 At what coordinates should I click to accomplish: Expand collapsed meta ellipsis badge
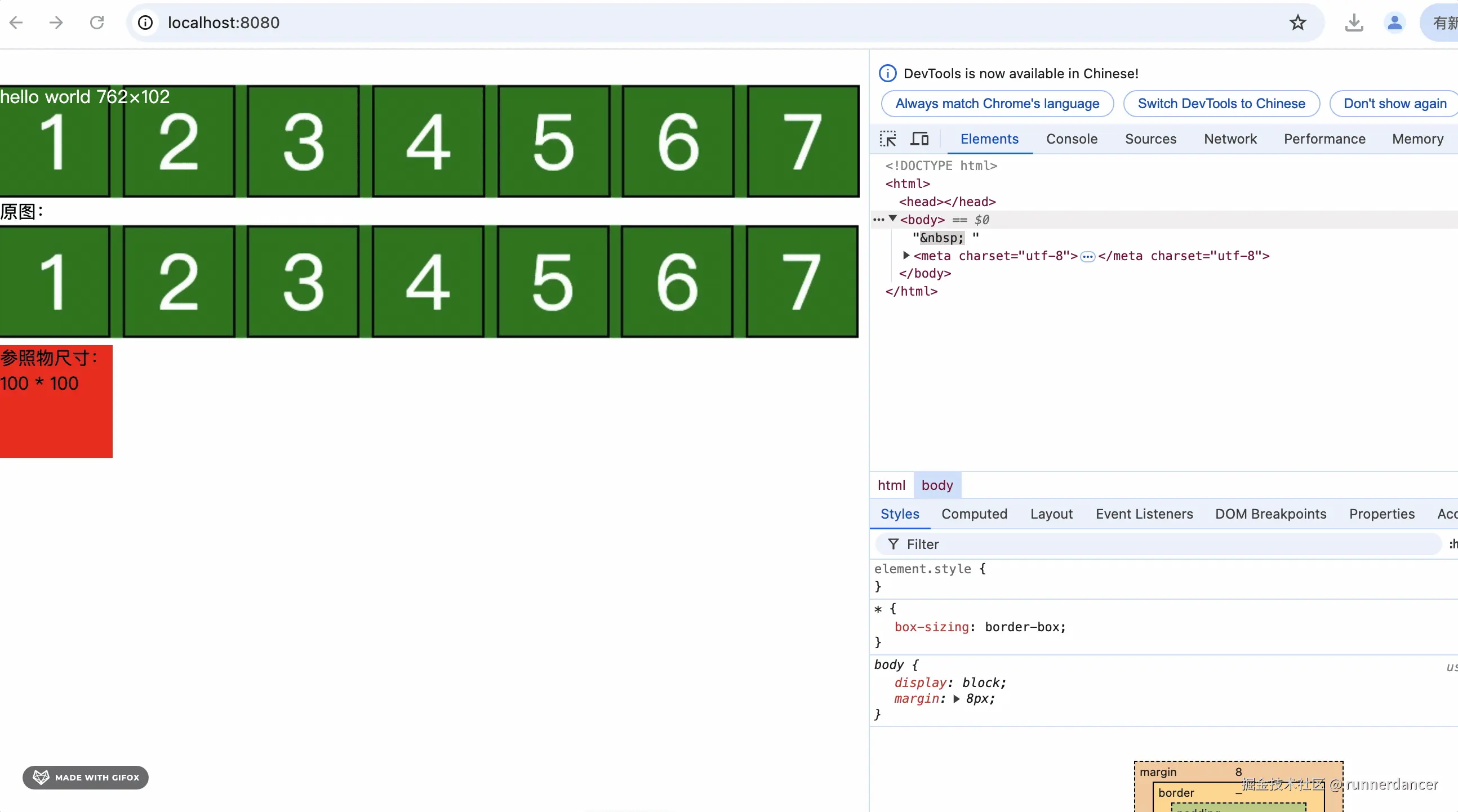pyautogui.click(x=1087, y=256)
